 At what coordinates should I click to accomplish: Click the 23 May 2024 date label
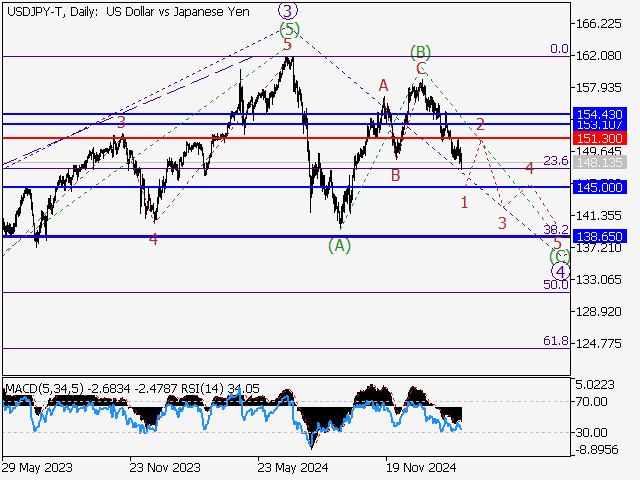[x=293, y=467]
